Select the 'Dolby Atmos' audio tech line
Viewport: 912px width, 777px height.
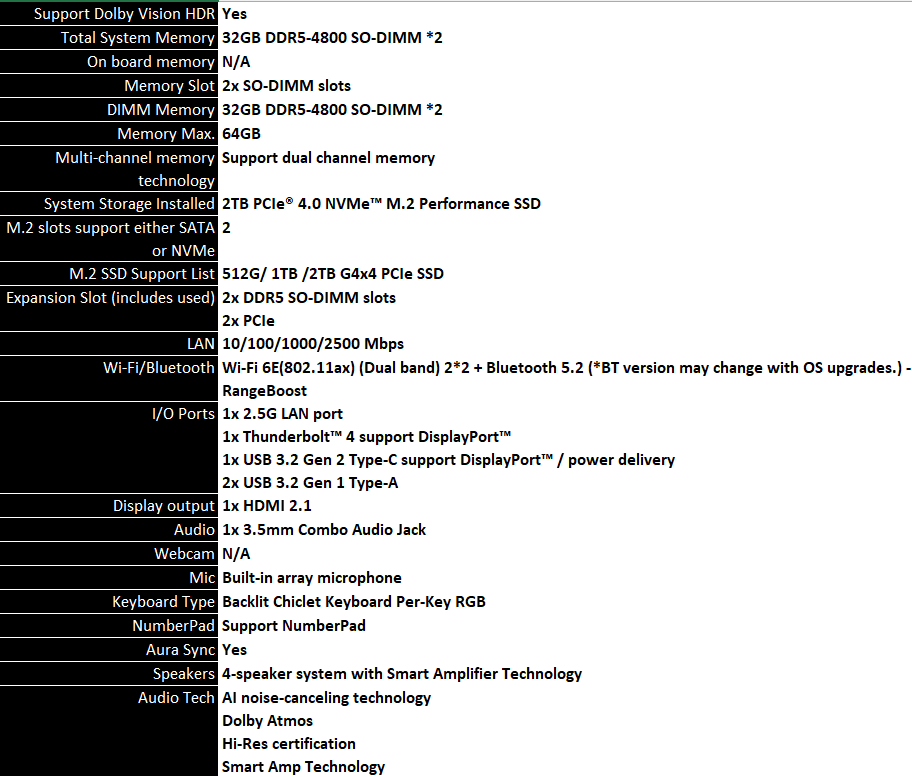point(267,721)
